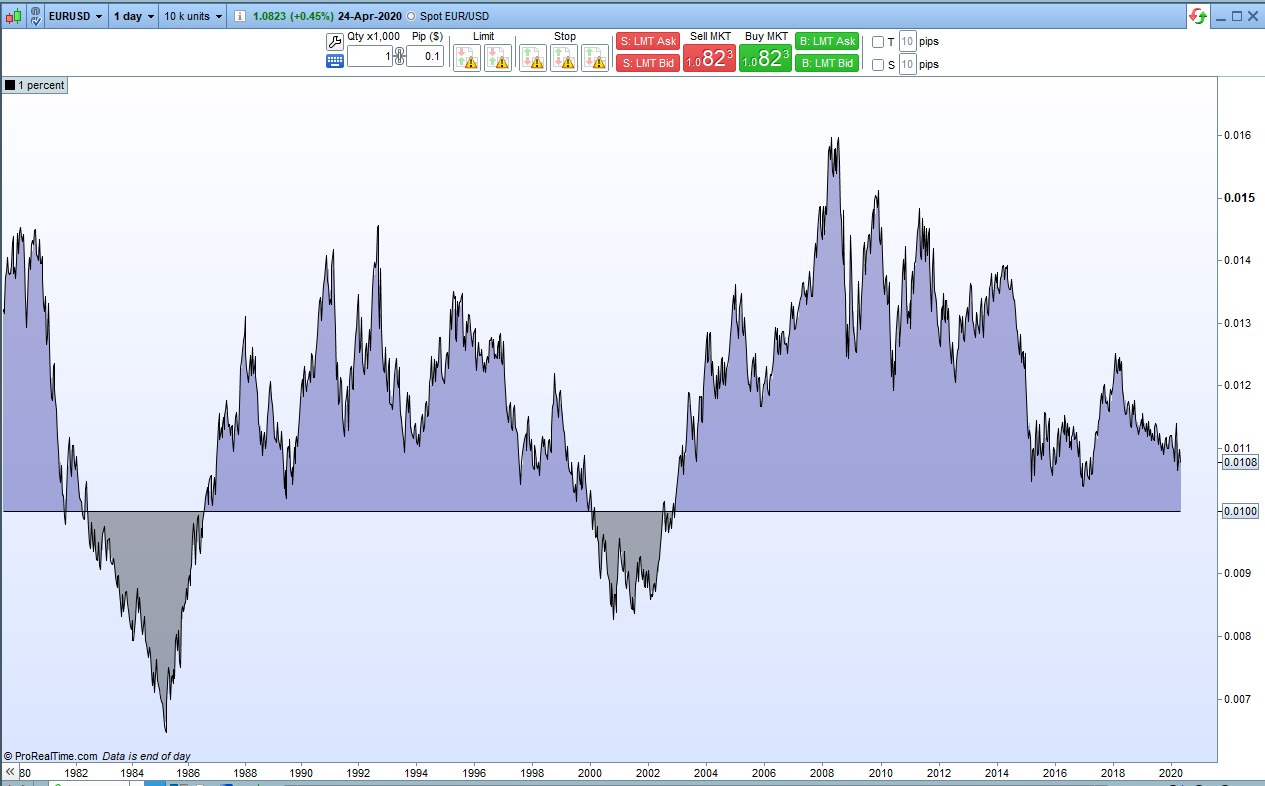
Task: Click the 0.007 price axis label
Action: tap(1238, 699)
